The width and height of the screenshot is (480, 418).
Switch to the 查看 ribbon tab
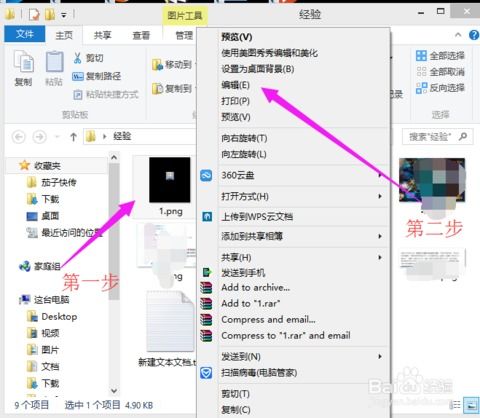tap(141, 35)
